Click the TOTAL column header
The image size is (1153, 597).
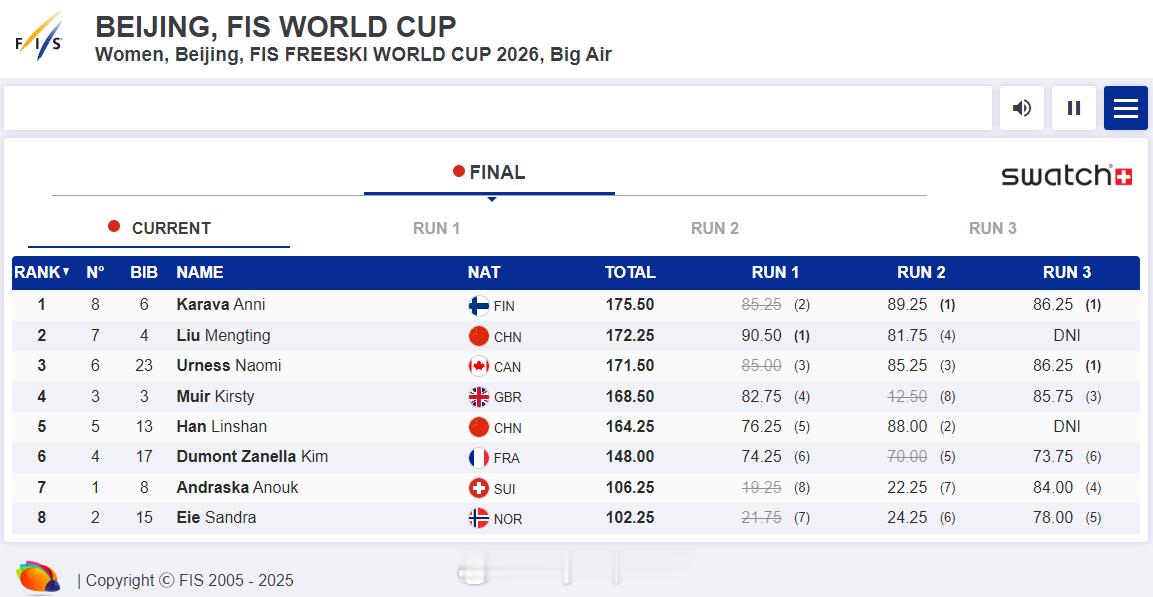pyautogui.click(x=630, y=272)
